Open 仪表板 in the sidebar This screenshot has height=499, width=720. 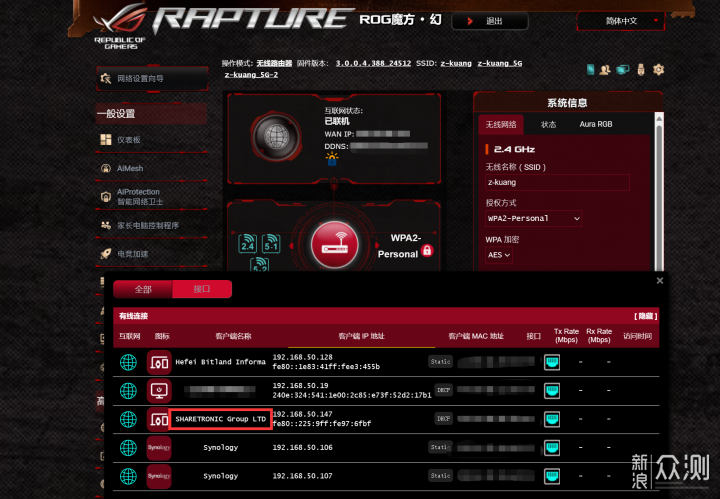click(x=152, y=140)
